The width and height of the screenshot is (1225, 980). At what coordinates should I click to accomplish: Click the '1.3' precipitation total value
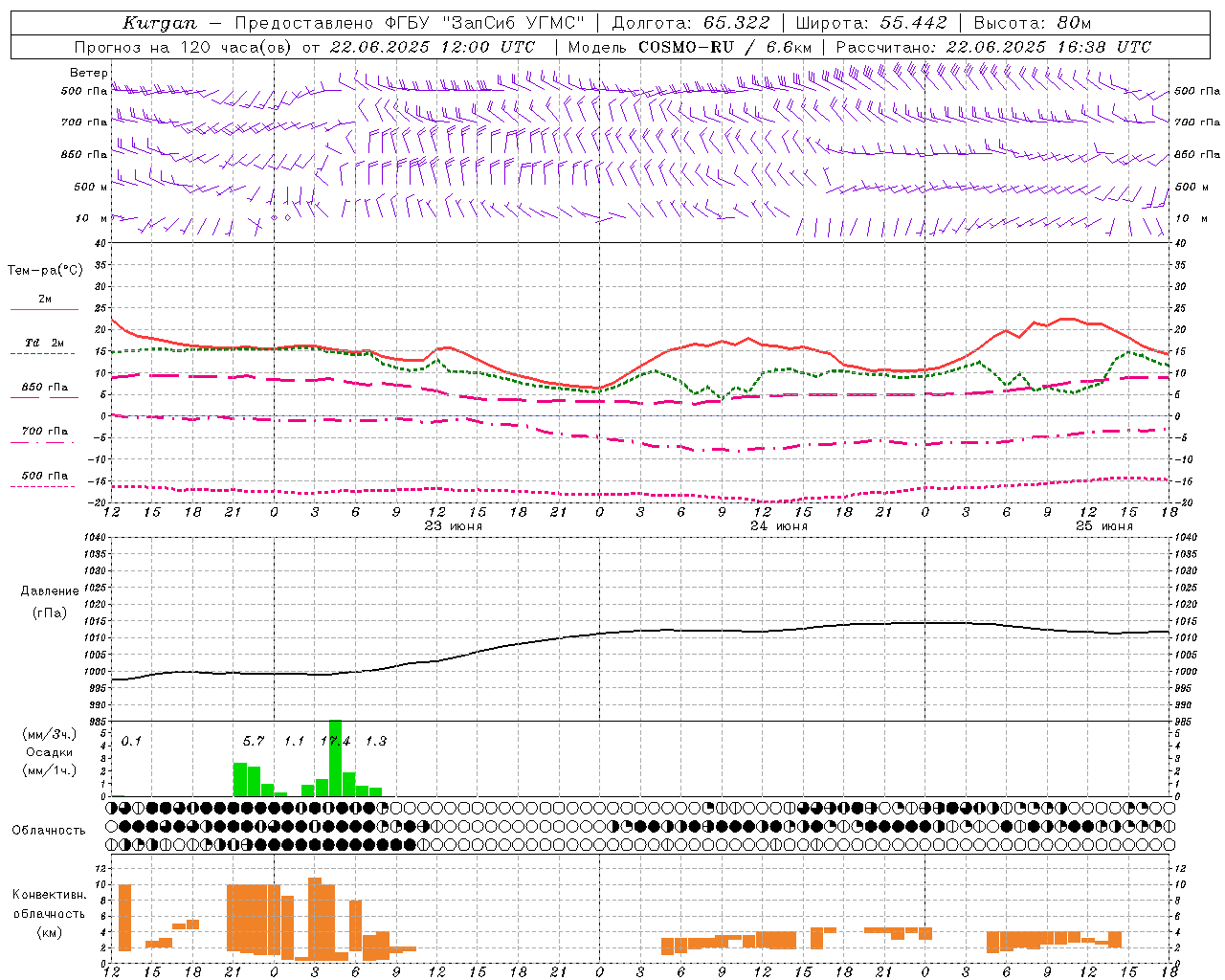[376, 742]
